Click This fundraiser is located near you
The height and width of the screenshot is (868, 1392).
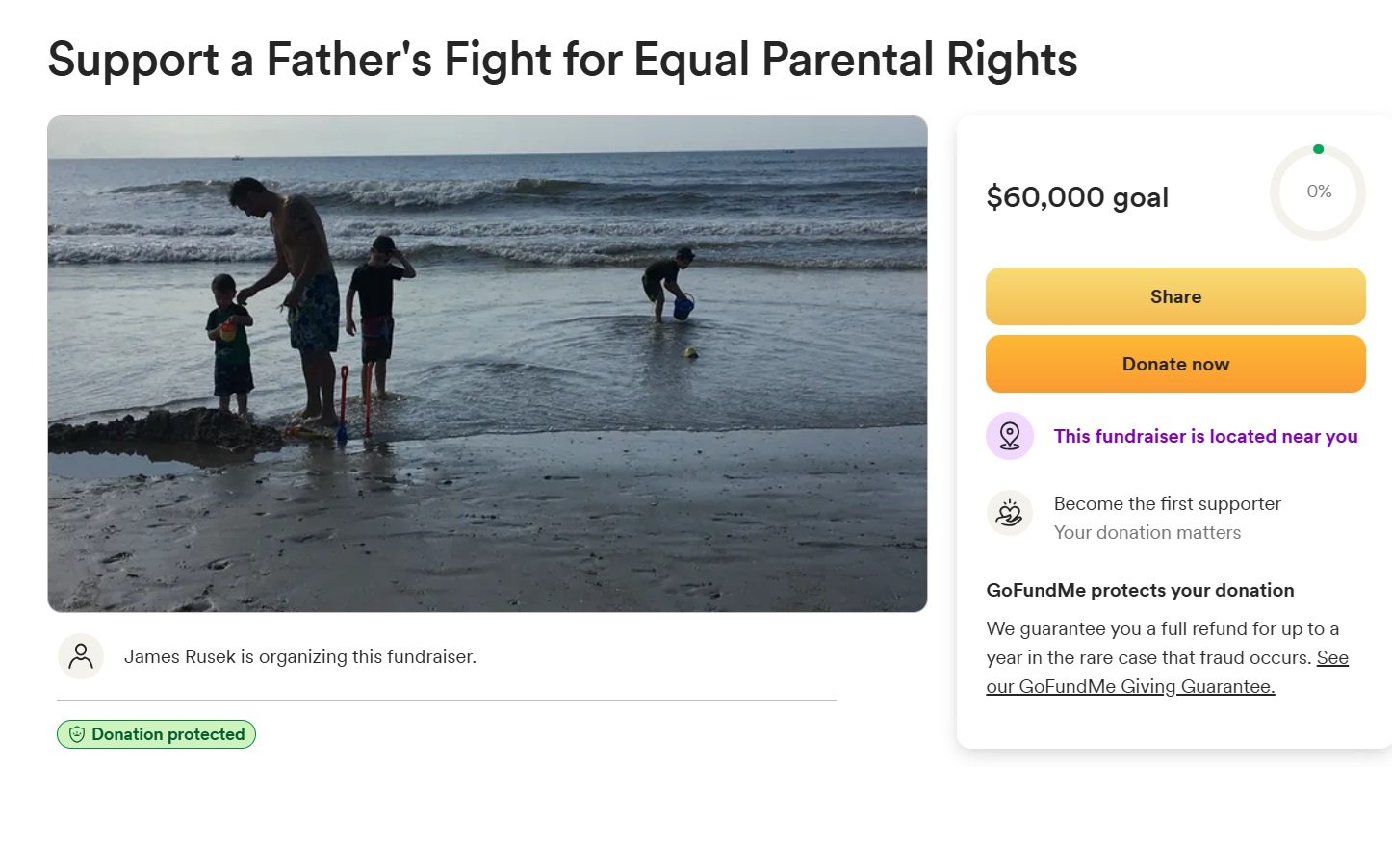pos(1205,436)
